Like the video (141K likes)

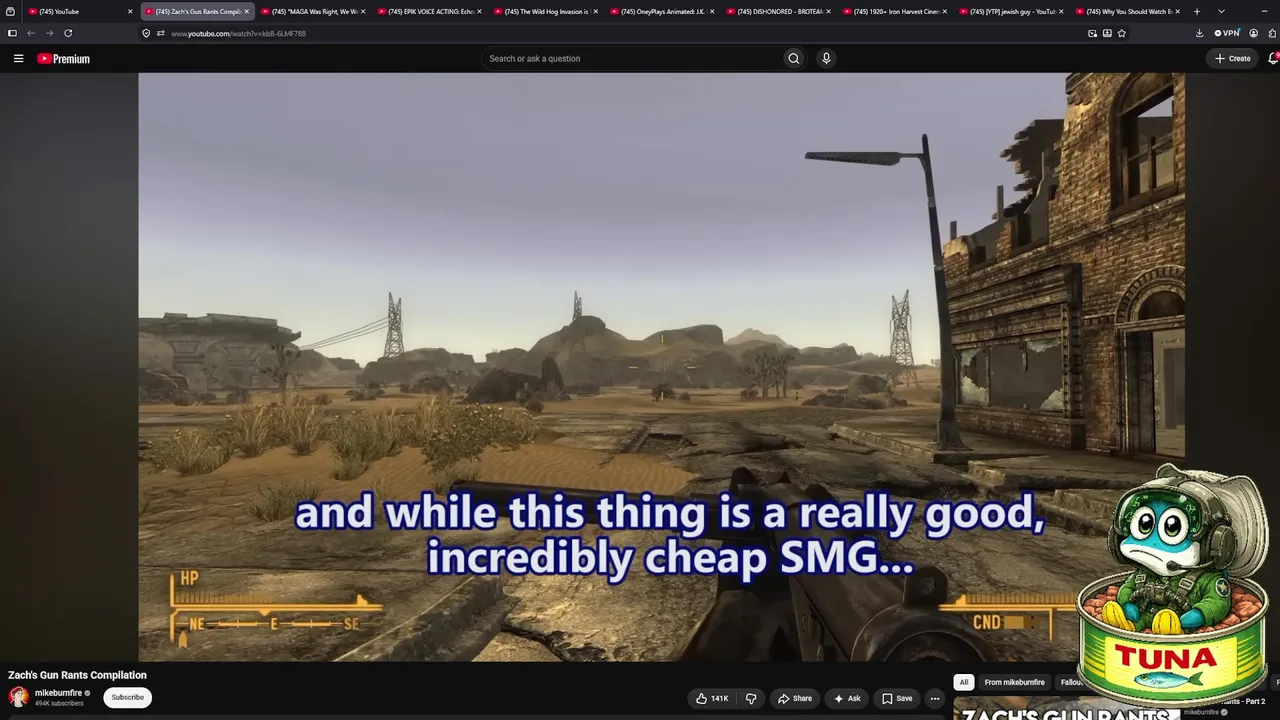(712, 698)
